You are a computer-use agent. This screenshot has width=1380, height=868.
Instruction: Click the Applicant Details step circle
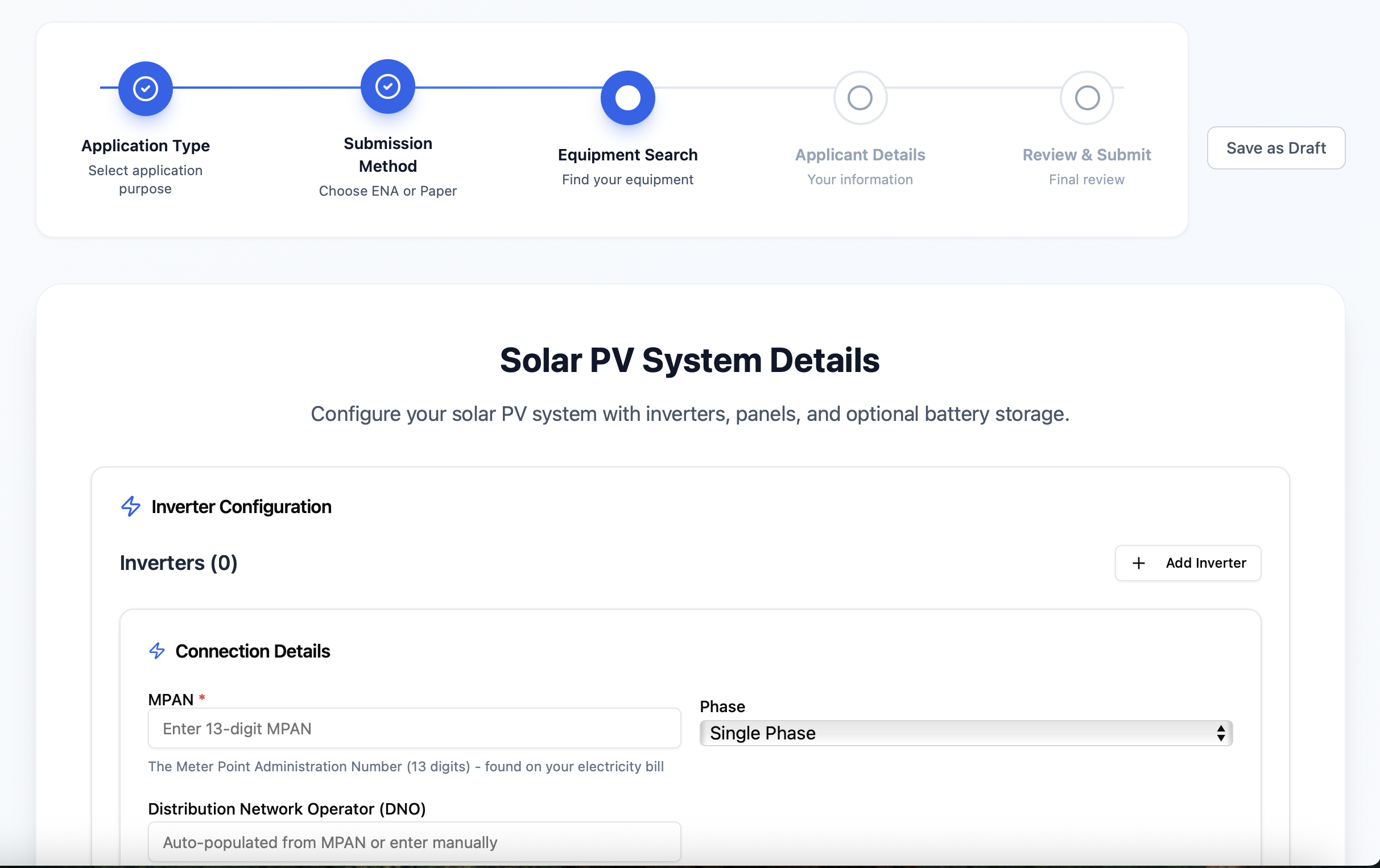pos(860,98)
